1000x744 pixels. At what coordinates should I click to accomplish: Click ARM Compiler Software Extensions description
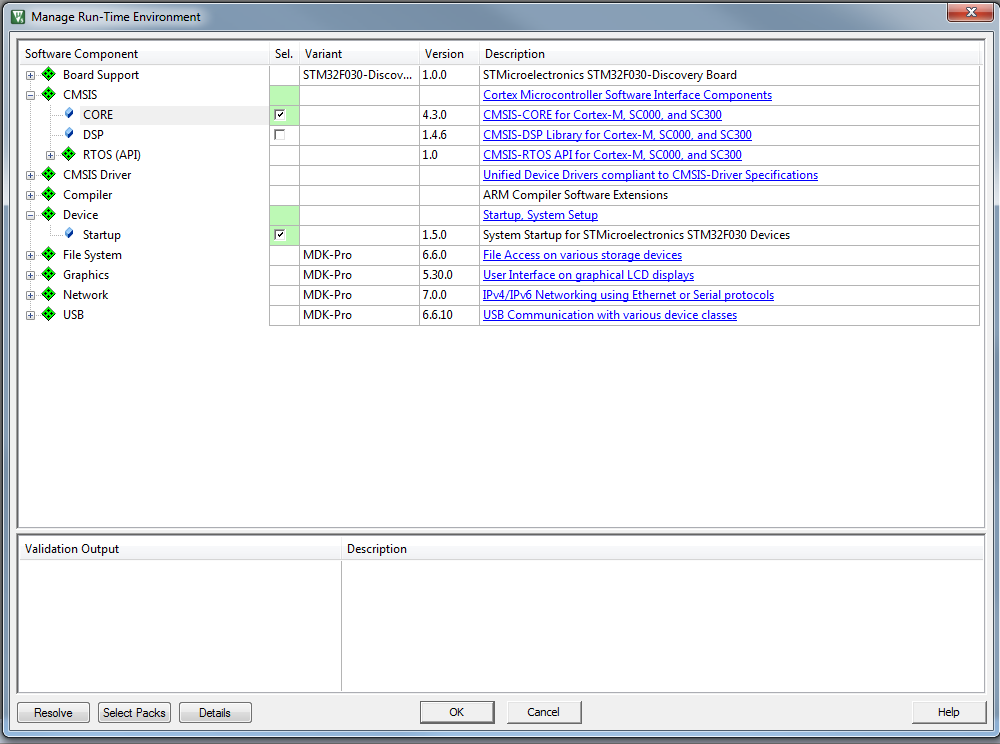575,195
